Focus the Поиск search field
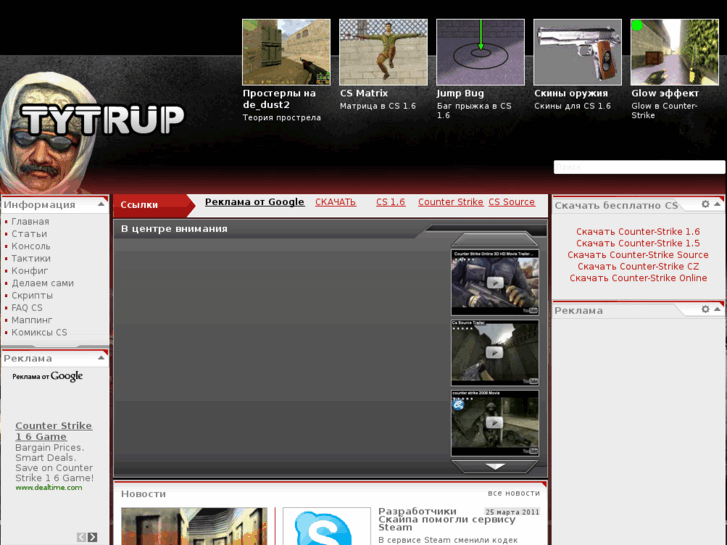This screenshot has width=727, height=545. [639, 167]
